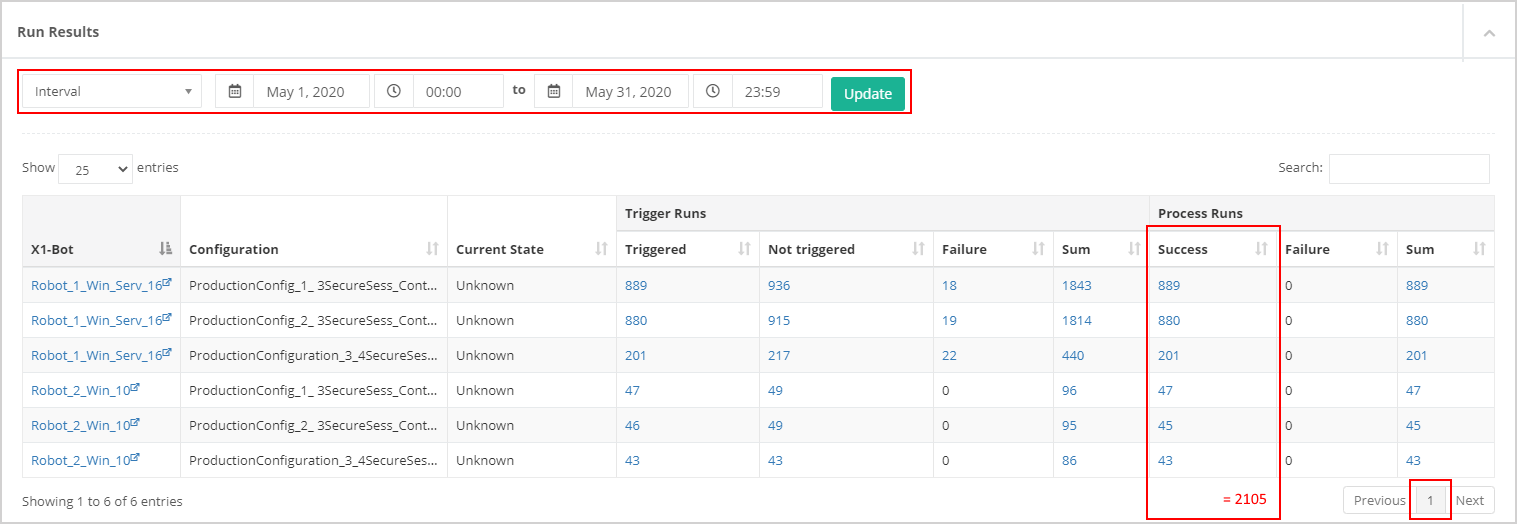Click the Run Results panel title

click(x=58, y=32)
